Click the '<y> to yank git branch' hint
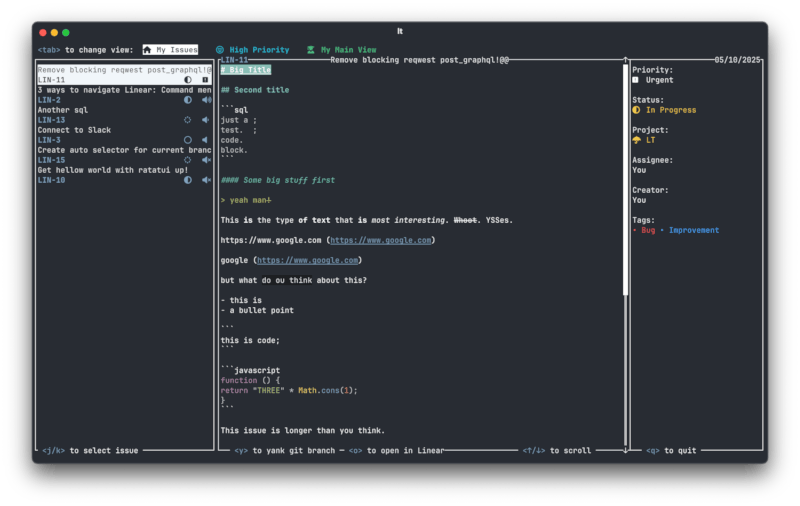Viewport: 800px width, 506px height. click(285, 450)
